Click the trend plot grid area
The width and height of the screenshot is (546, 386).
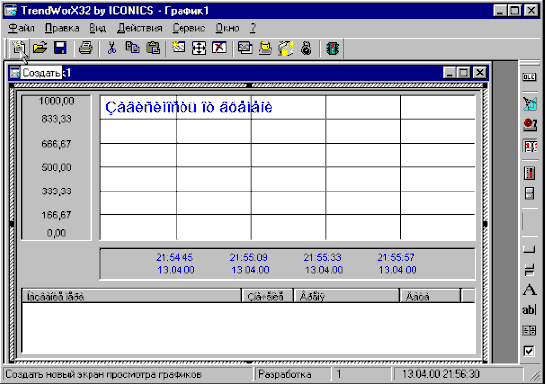[288, 168]
